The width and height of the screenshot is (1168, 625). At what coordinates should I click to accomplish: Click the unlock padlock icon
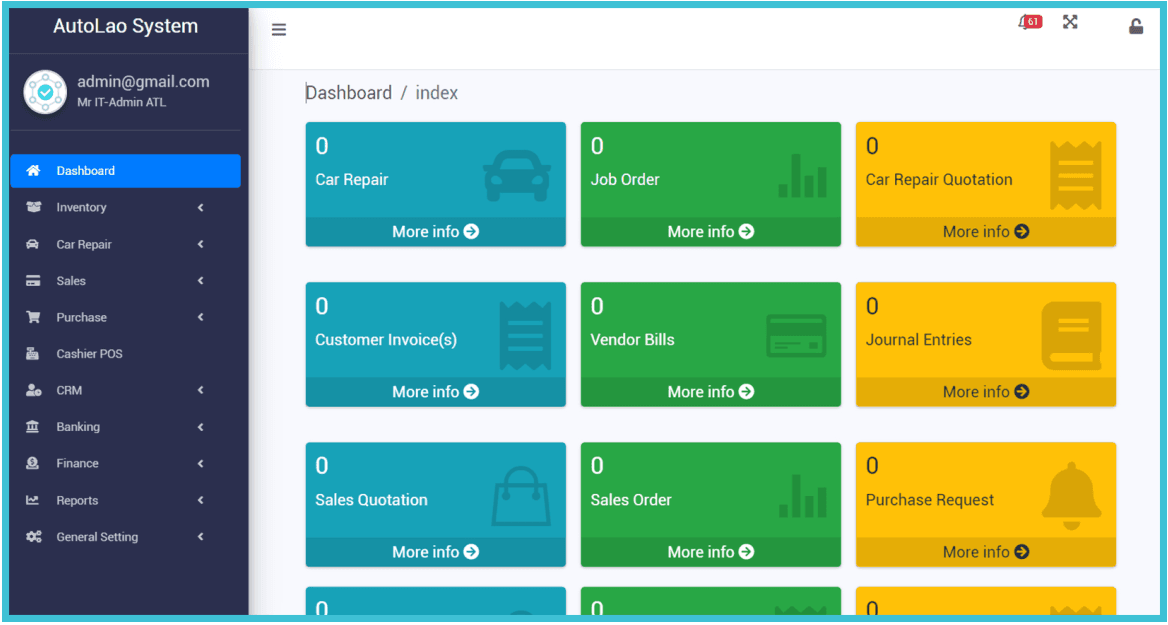(x=1136, y=27)
